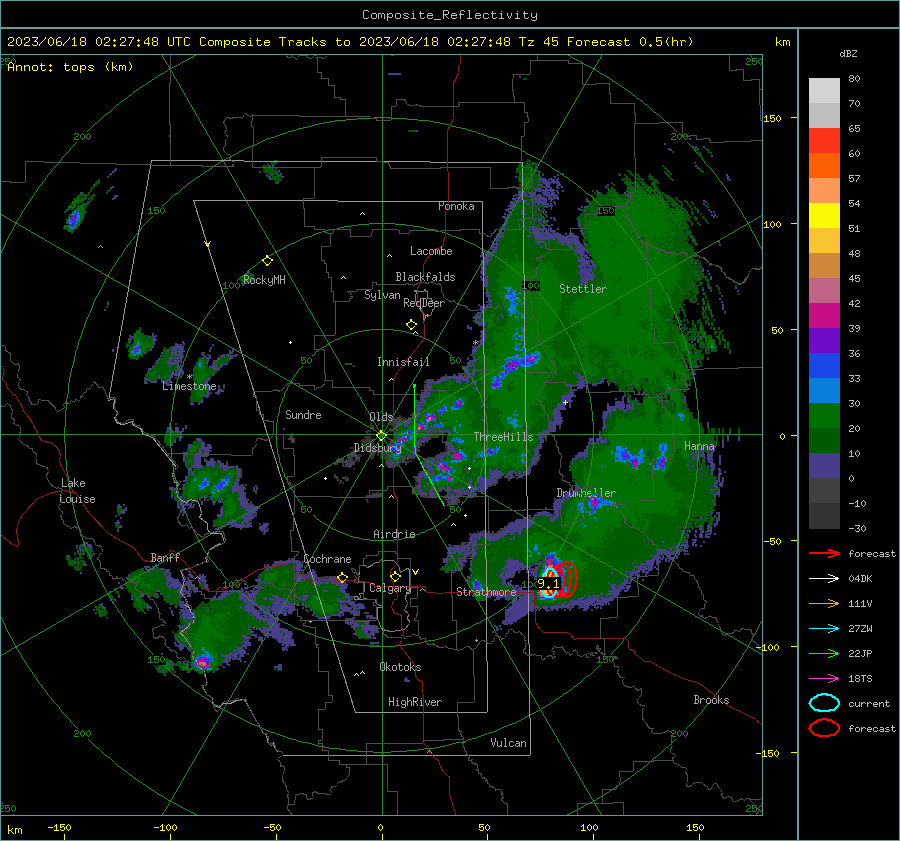This screenshot has height=841, width=900.
Task: Click the cyan 27ZW arrow legend icon
Action: [824, 629]
